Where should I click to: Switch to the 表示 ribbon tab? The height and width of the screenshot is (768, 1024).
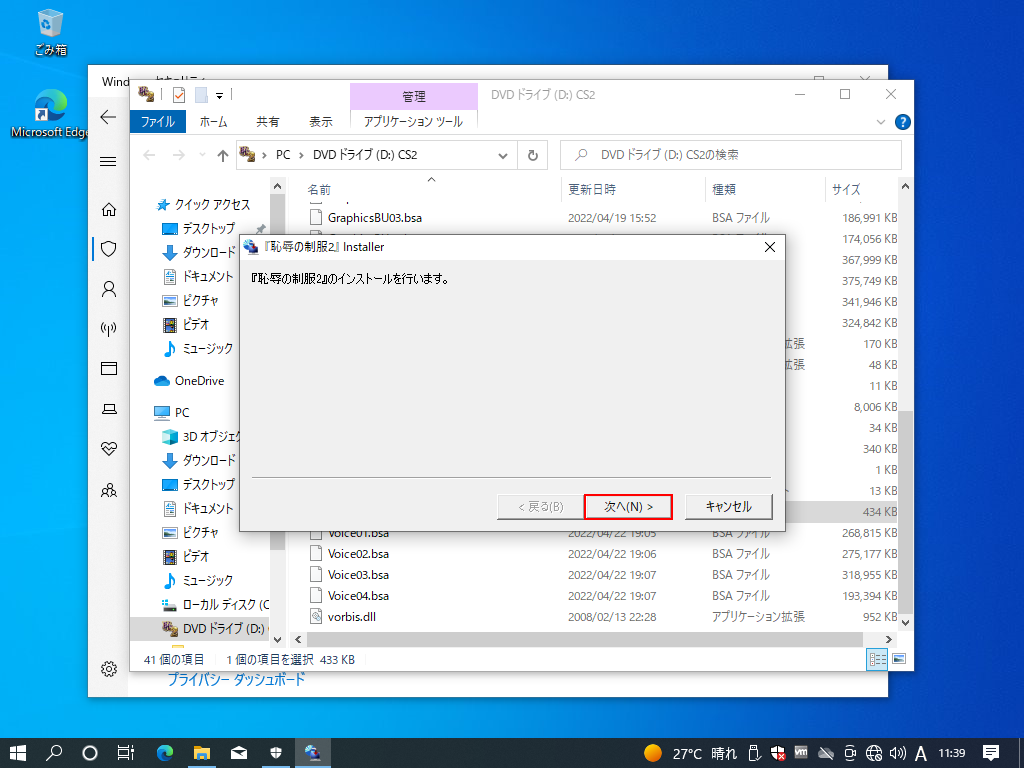(x=320, y=121)
